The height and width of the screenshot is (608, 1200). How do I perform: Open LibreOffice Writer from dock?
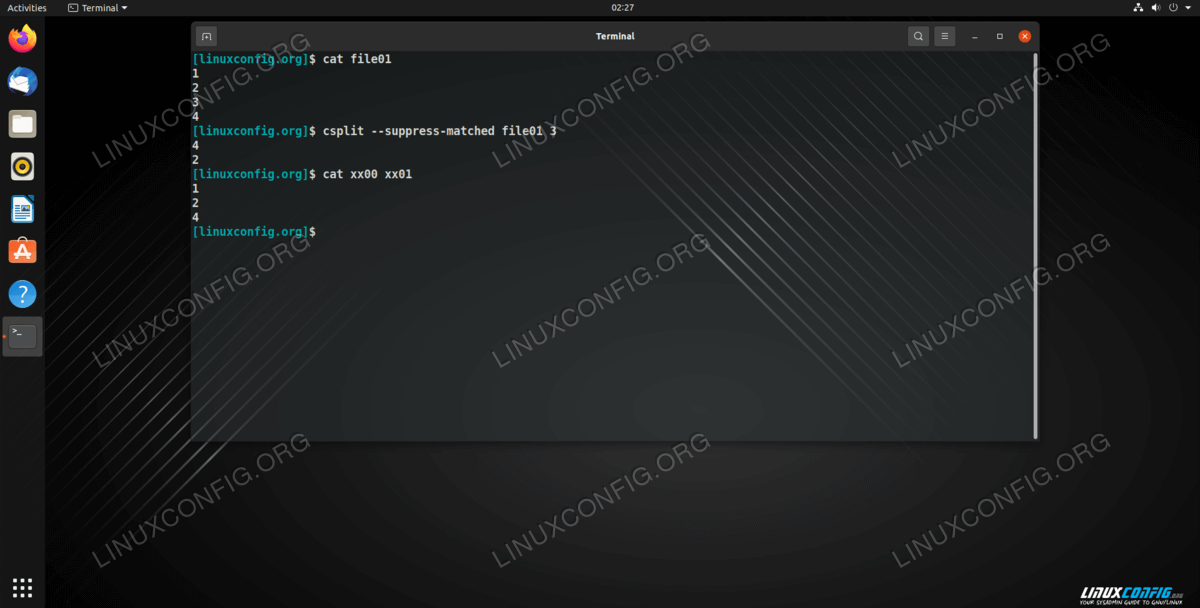[22, 209]
